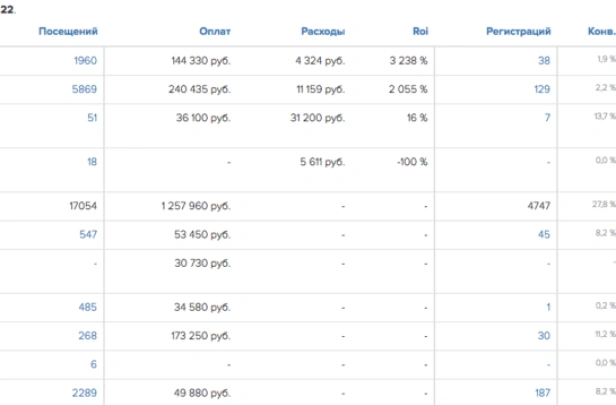Open the 38 registrations link

544,60
